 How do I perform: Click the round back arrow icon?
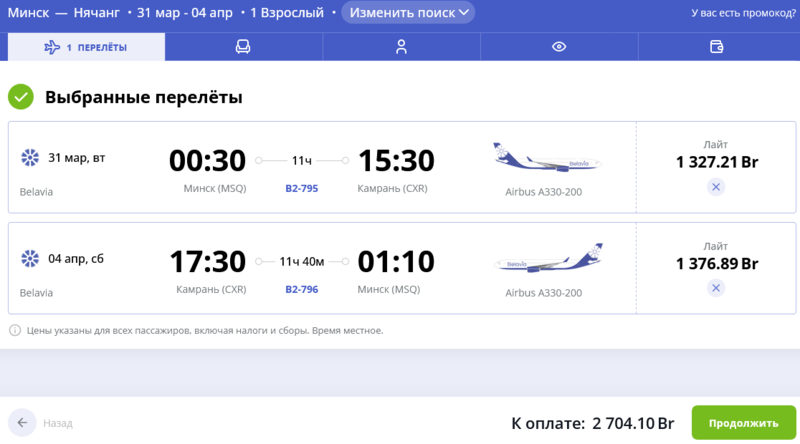point(21,423)
